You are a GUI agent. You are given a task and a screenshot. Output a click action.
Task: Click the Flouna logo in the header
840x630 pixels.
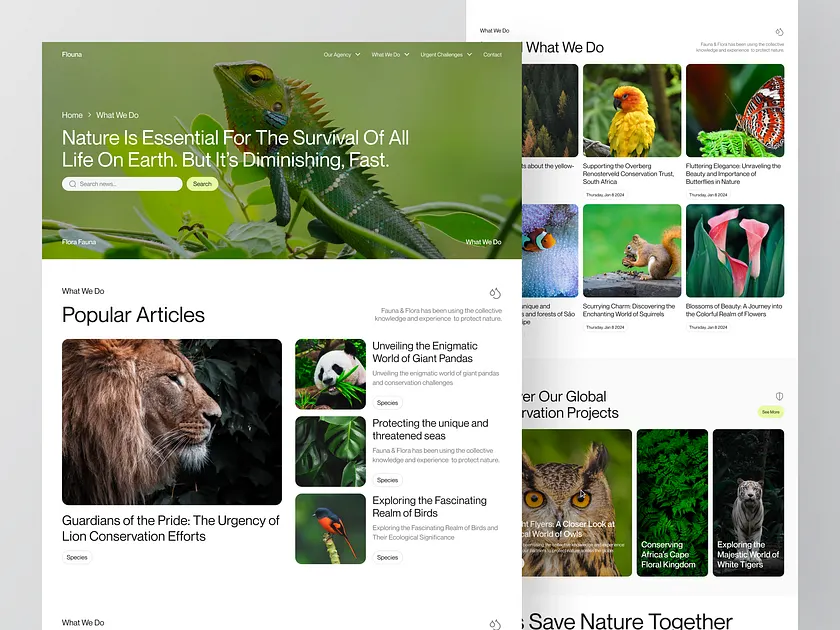coord(71,54)
